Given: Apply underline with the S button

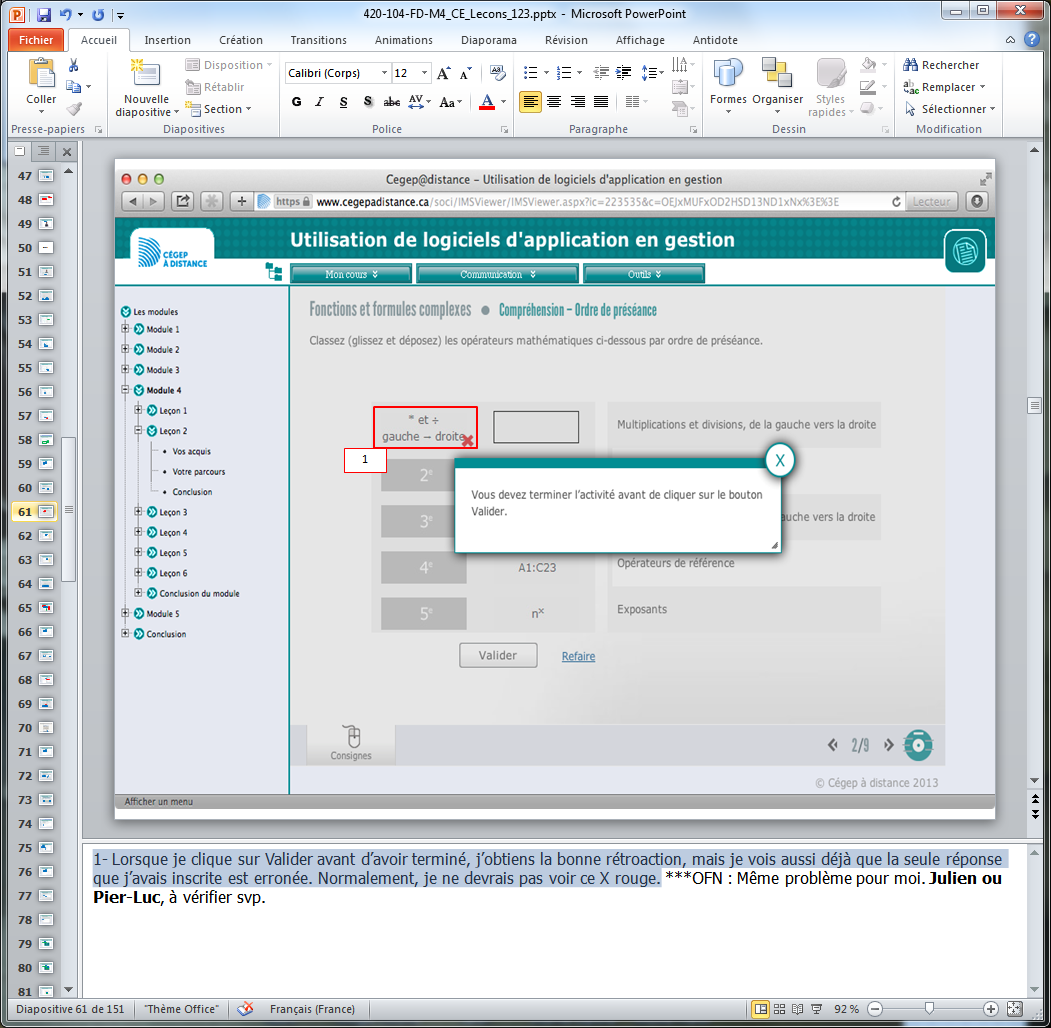Looking at the screenshot, I should pos(343,102).
